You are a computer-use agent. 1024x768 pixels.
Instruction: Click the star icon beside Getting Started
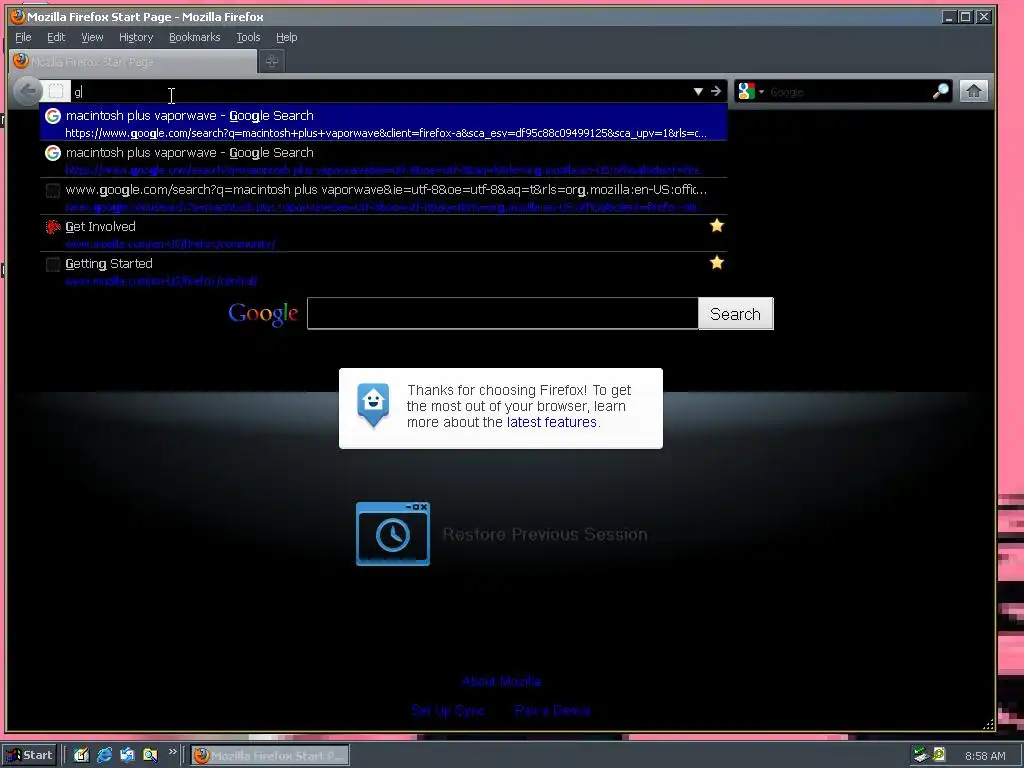(x=716, y=263)
